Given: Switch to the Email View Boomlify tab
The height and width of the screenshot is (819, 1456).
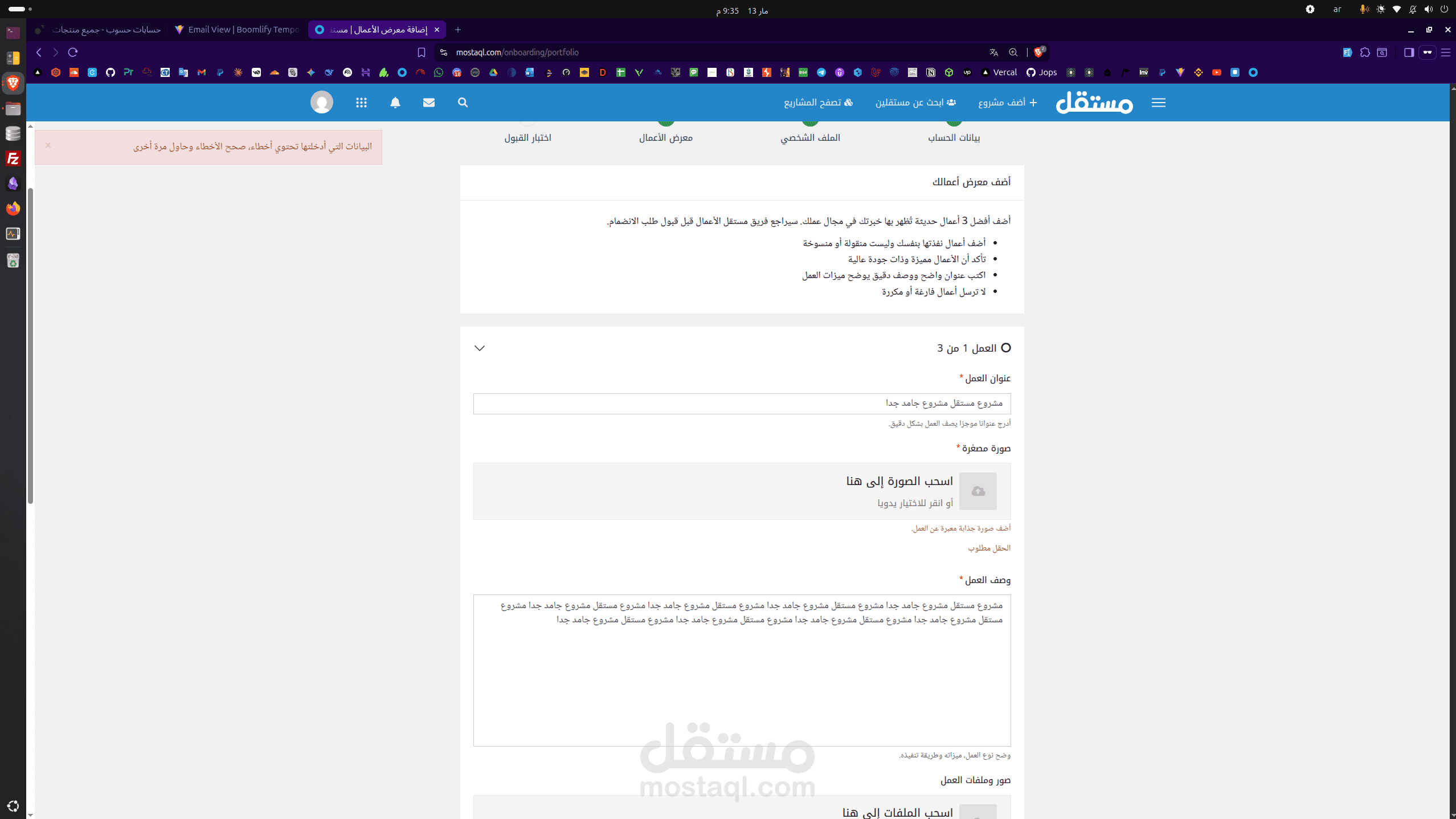Looking at the screenshot, I should pos(237,30).
